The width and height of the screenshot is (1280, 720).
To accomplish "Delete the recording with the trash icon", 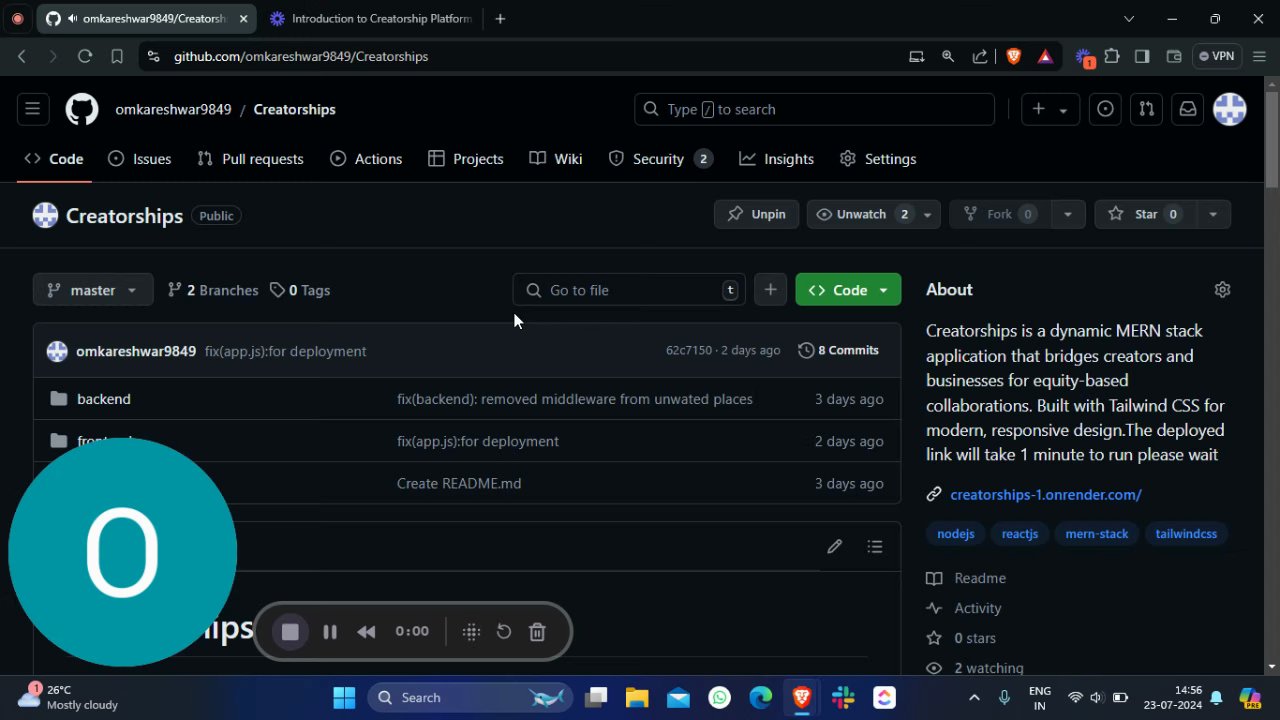I will (x=537, y=631).
